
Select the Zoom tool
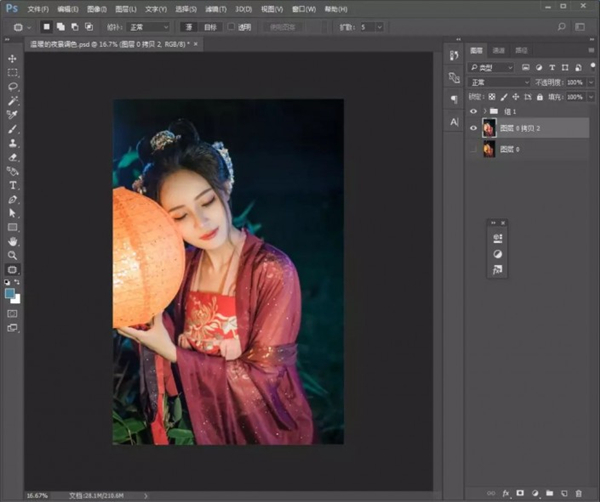point(13,255)
